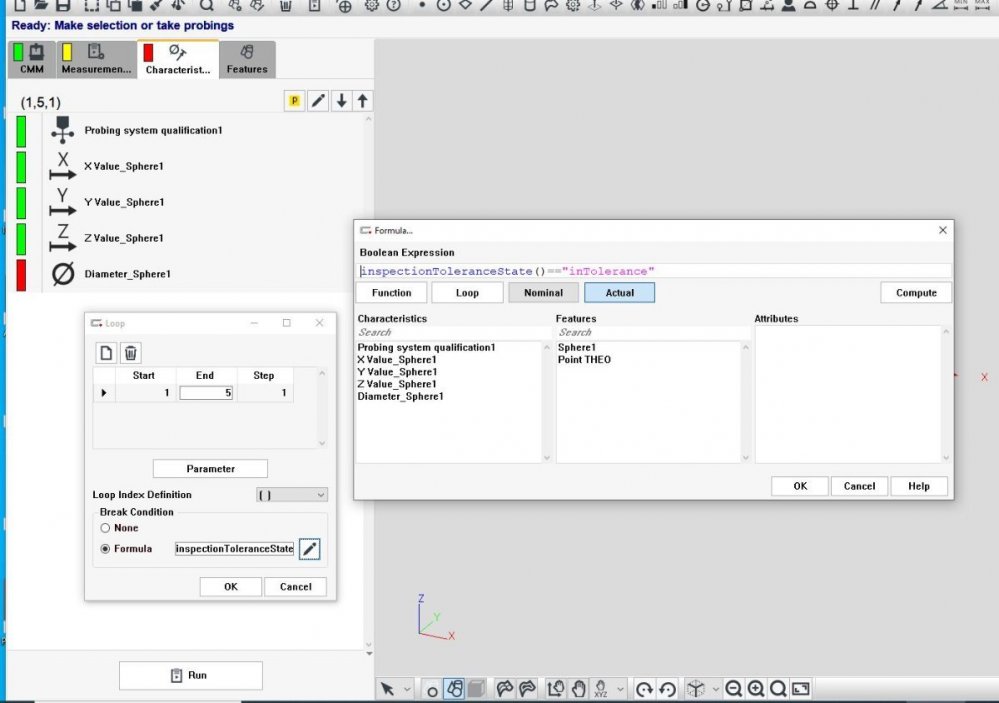
Task: Click the red status bar next to Diameter_Sphere1
Action: (x=21, y=274)
